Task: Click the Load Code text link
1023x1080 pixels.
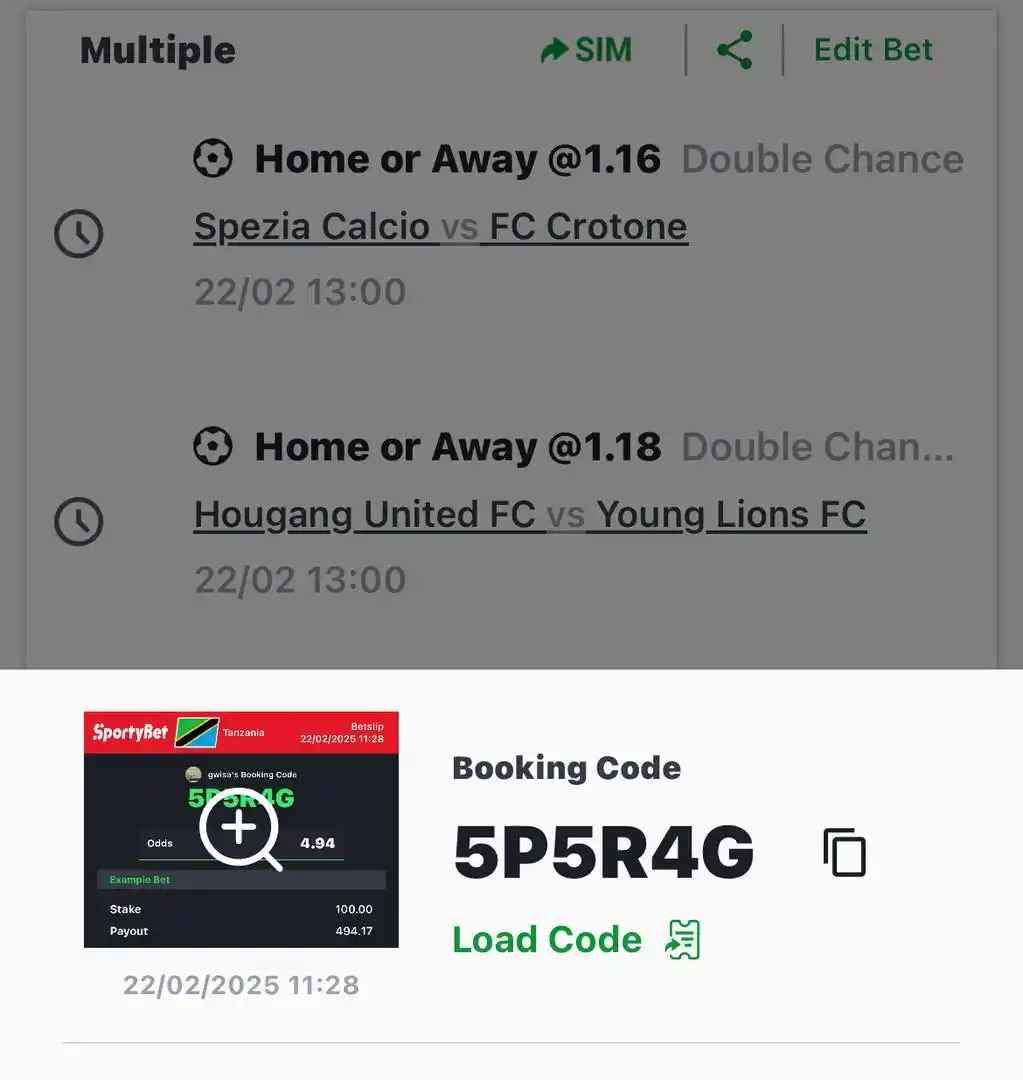Action: (547, 940)
